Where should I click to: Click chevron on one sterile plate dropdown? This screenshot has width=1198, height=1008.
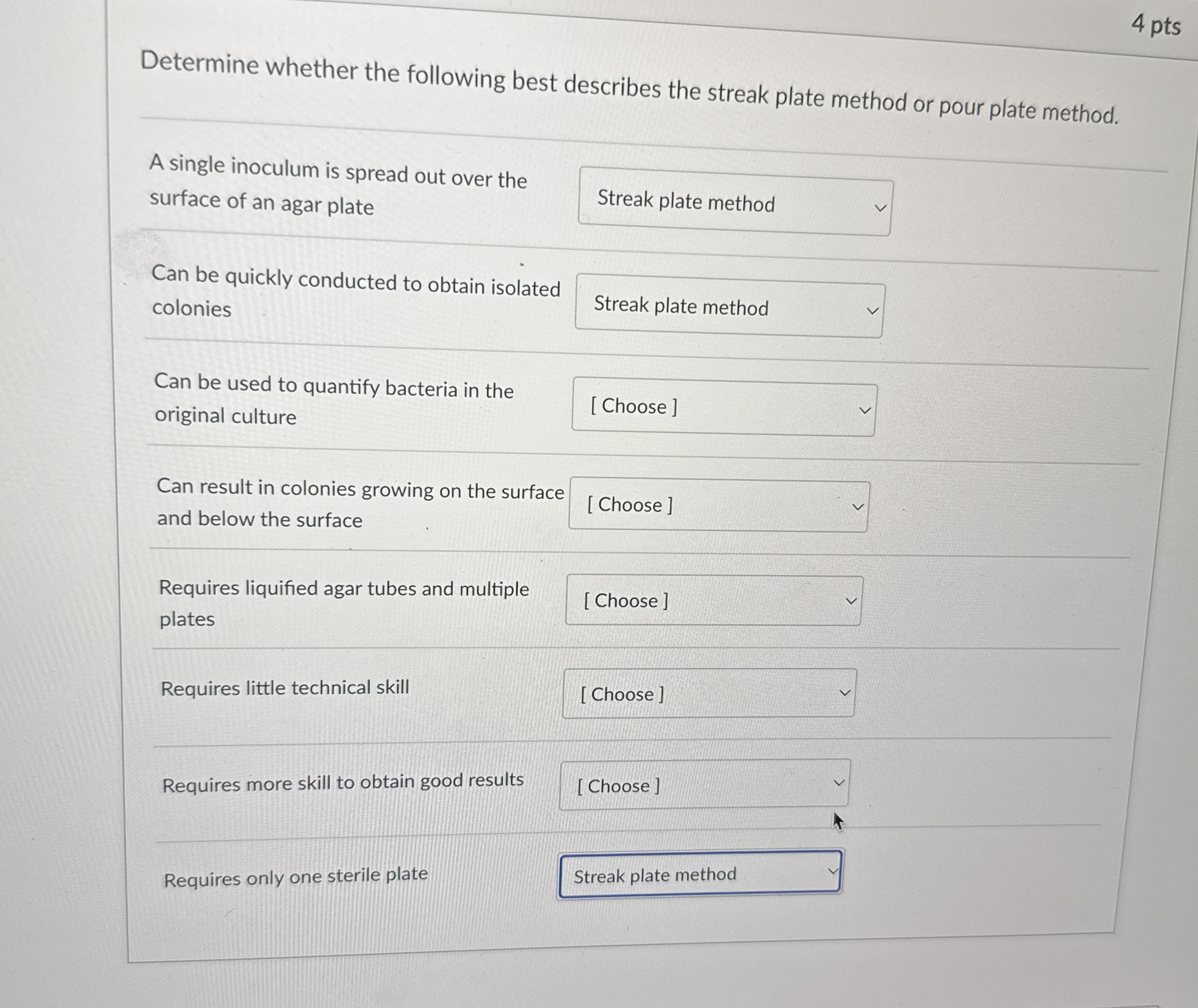[x=833, y=871]
